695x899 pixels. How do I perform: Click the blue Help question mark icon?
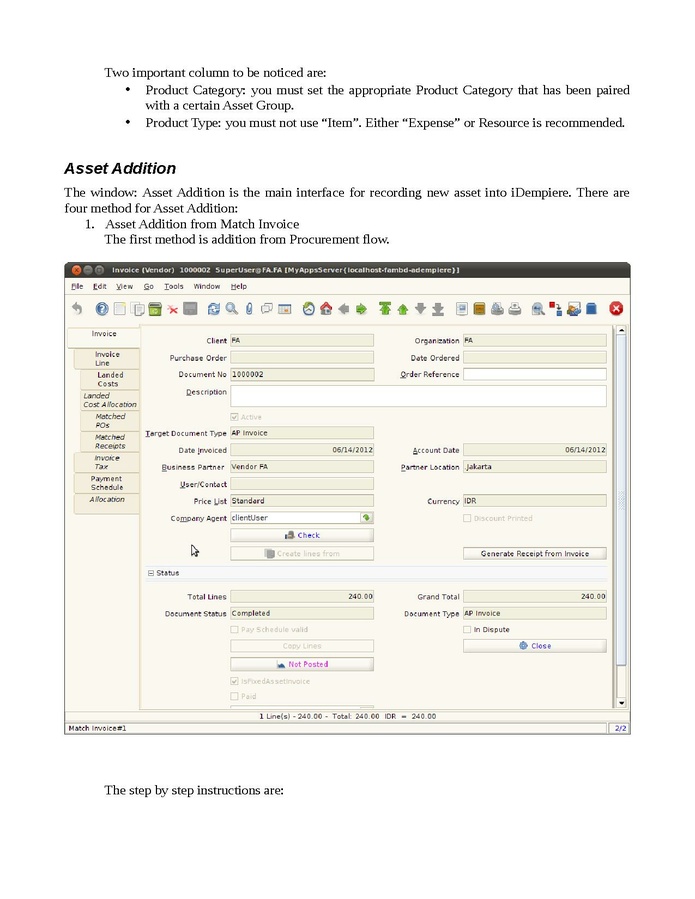point(102,309)
